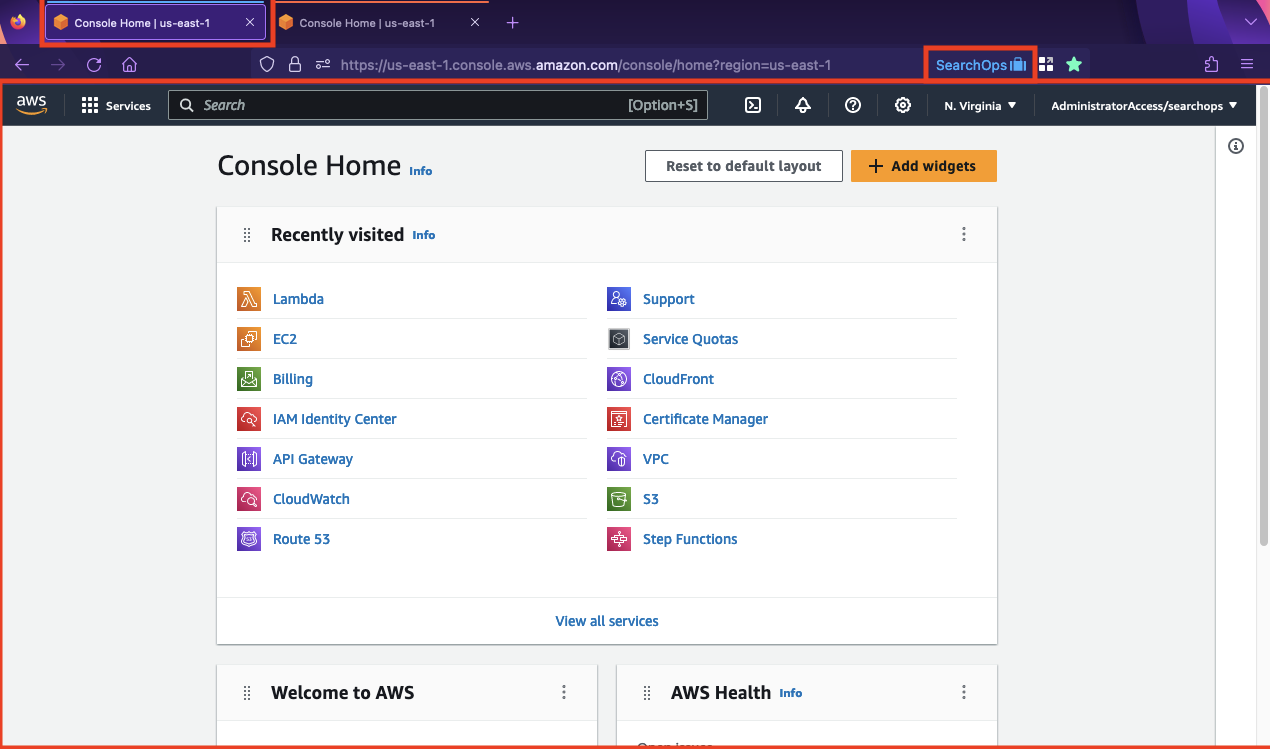Screen dimensions: 1270x749
Task: Grab Welcome to AWS widget drag handle
Action: pos(247,693)
